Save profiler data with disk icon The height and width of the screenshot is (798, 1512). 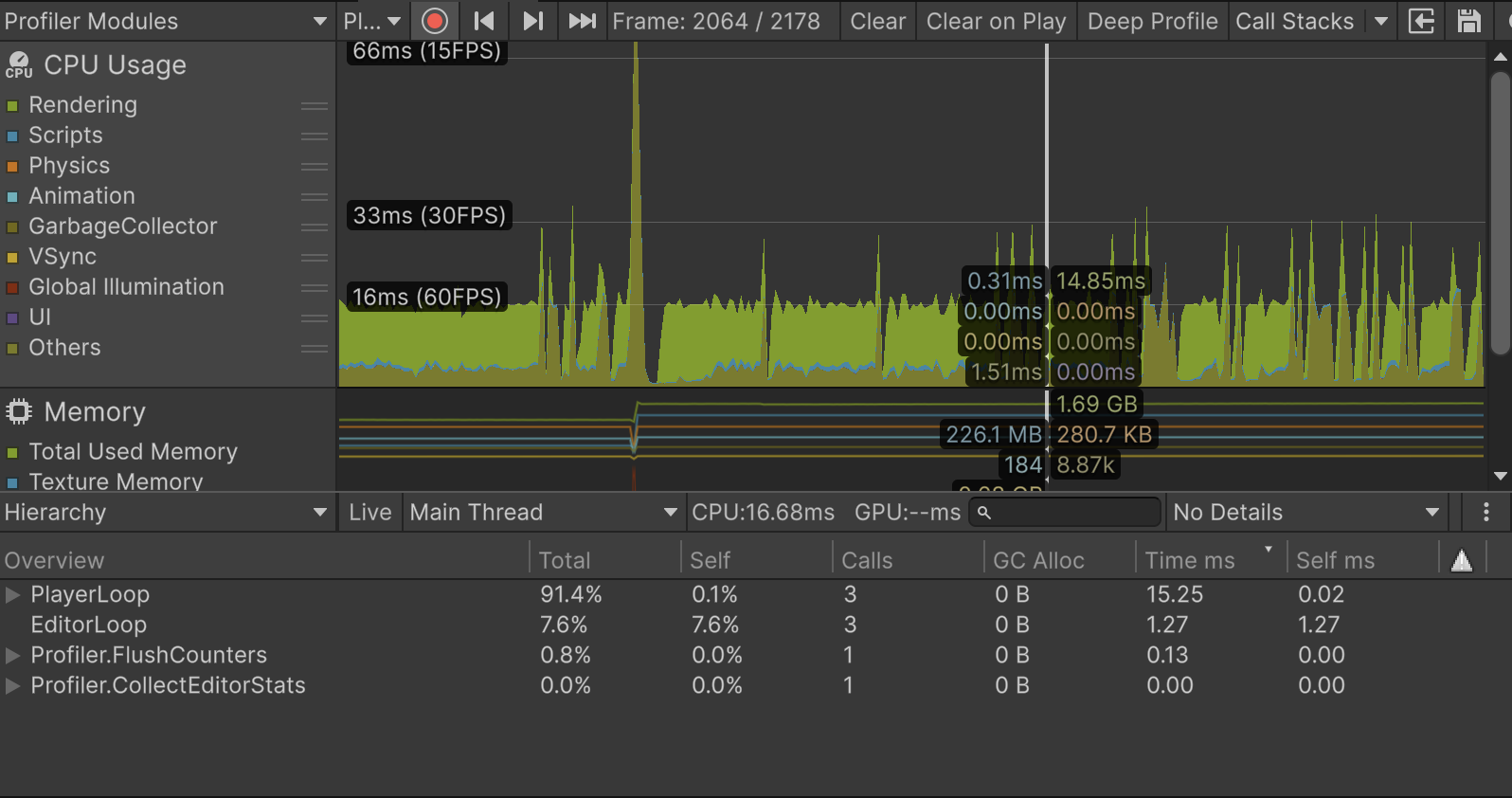click(1468, 21)
